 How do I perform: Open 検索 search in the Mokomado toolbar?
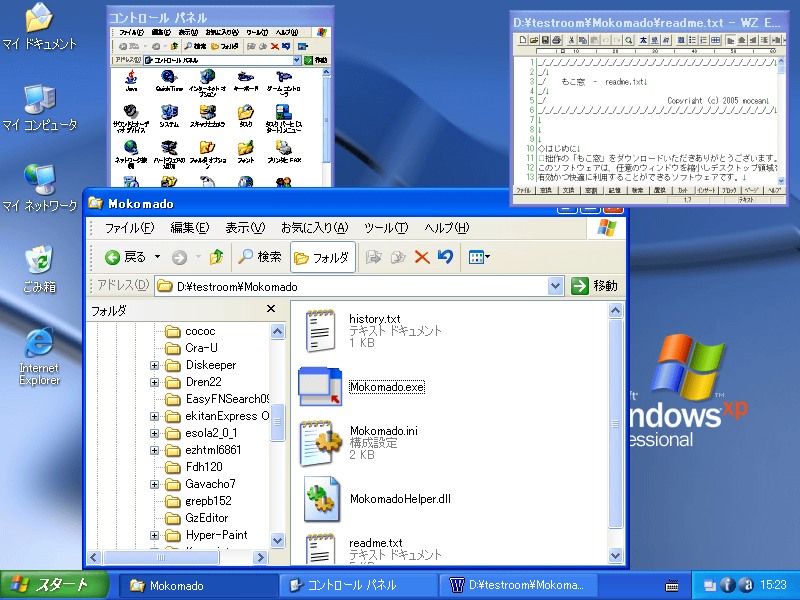pyautogui.click(x=260, y=257)
